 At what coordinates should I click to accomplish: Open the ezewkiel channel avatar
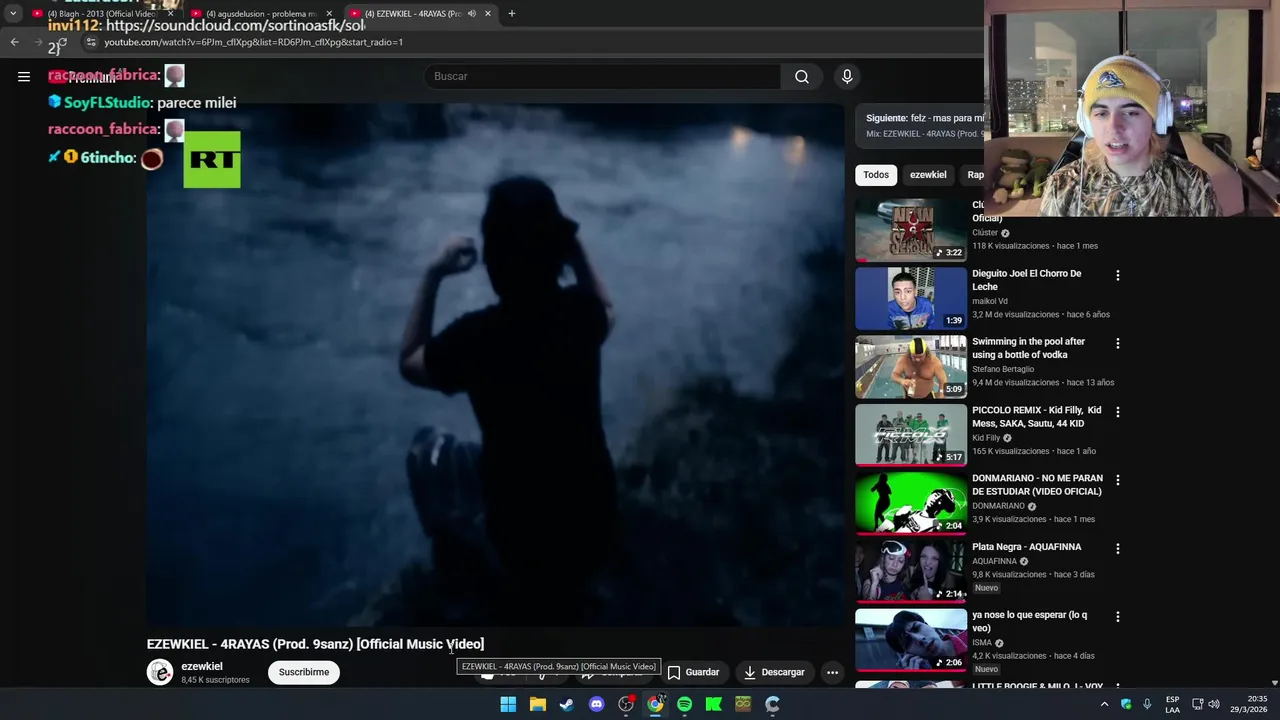click(160, 672)
